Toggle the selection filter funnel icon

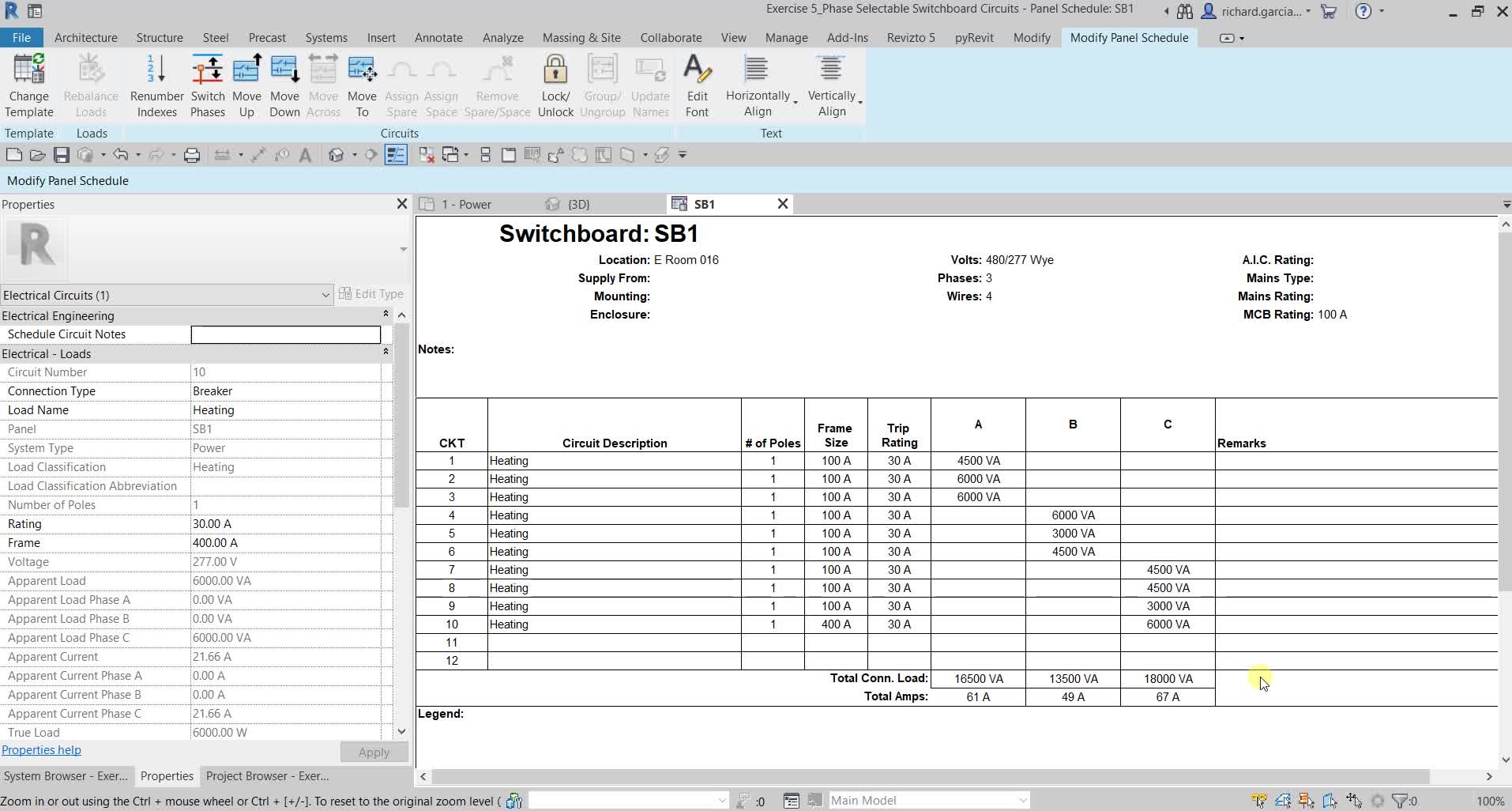coord(1400,800)
